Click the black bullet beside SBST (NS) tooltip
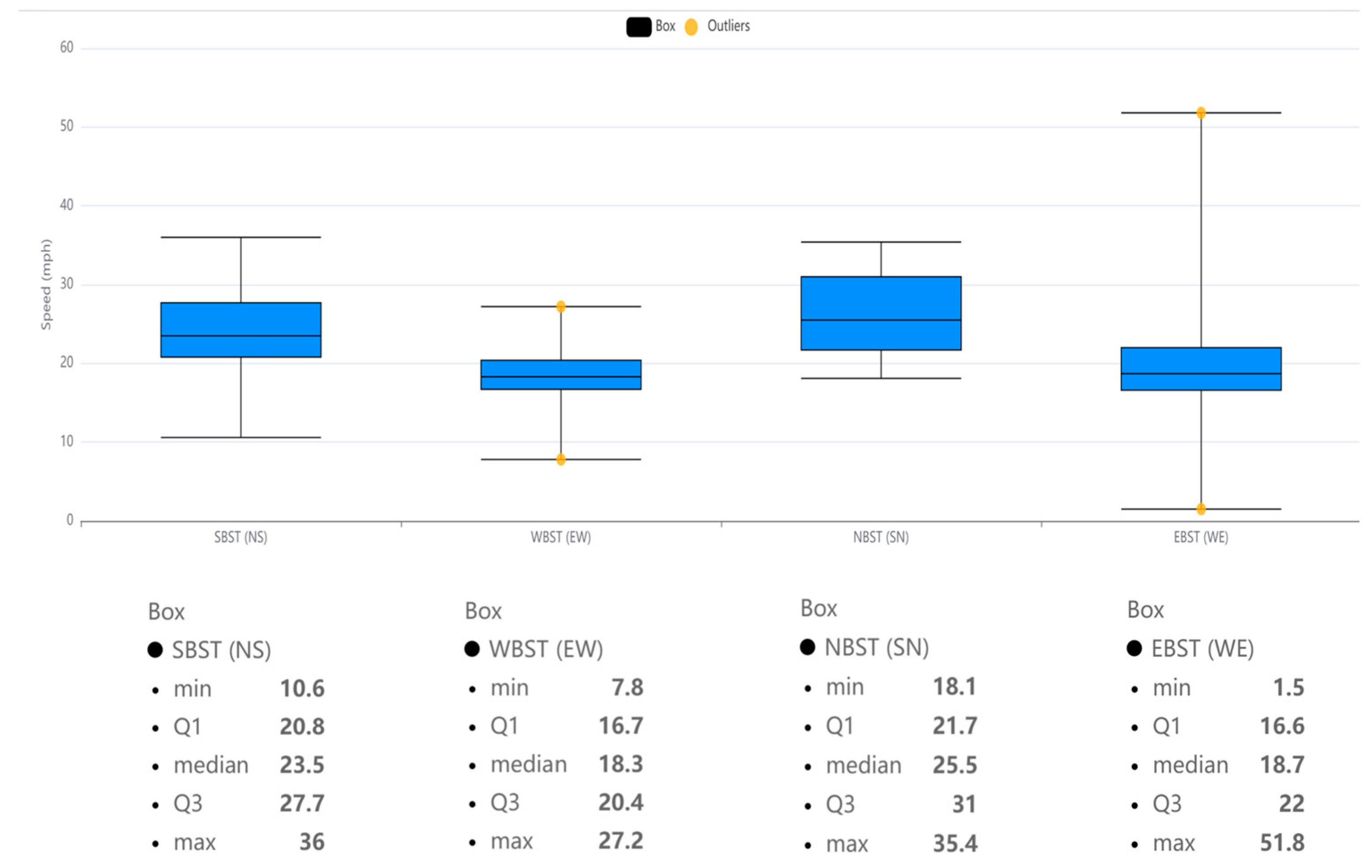Viewport: 1372px width, 868px height. click(155, 650)
